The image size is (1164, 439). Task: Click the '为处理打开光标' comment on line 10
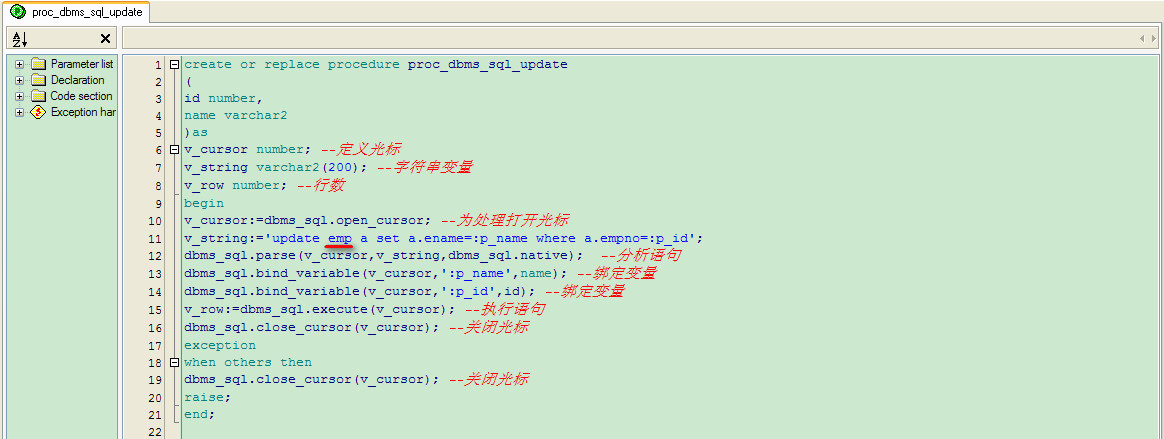pyautogui.click(x=513, y=221)
